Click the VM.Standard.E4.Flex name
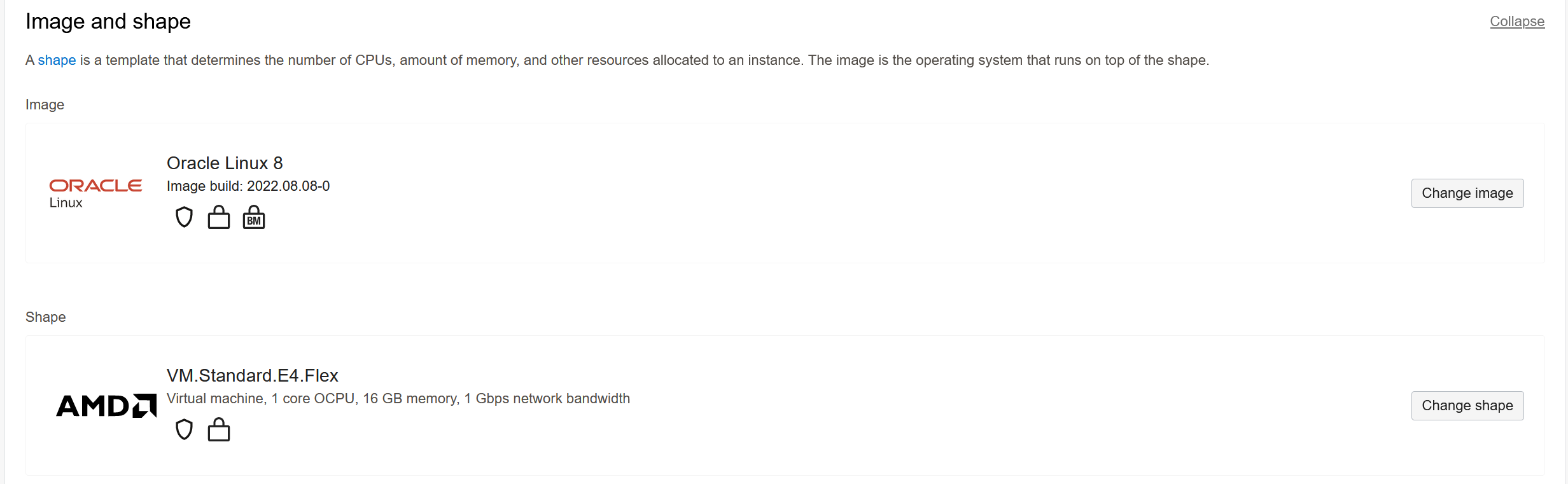Screen dimensions: 1568x484 tap(253, 375)
